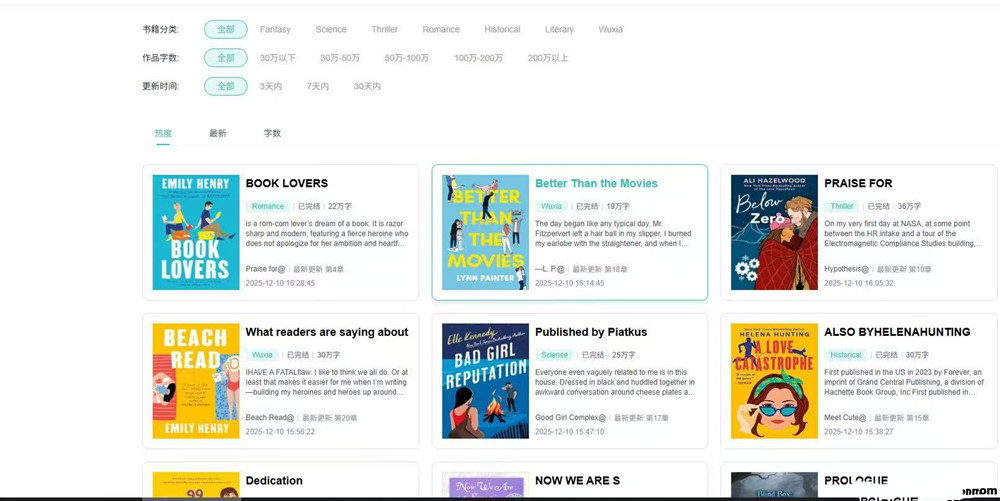Image resolution: width=1000 pixels, height=501 pixels.
Task: Open the Bad Girl Reputation cover
Action: [485, 381]
